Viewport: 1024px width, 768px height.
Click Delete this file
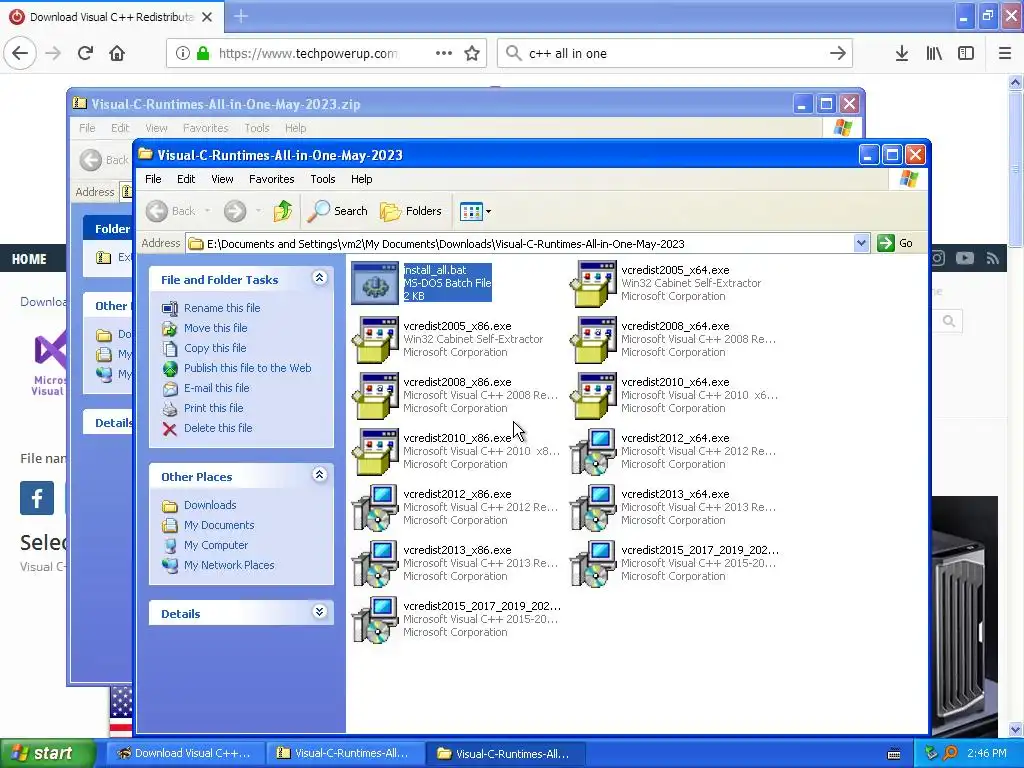click(218, 428)
